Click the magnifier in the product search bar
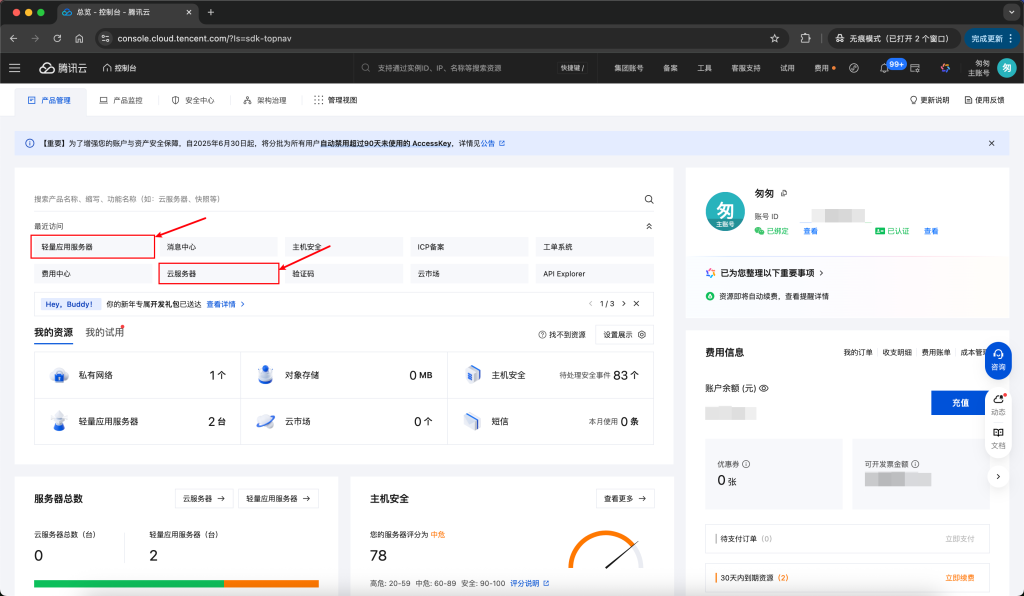The height and width of the screenshot is (596, 1024). (x=649, y=199)
